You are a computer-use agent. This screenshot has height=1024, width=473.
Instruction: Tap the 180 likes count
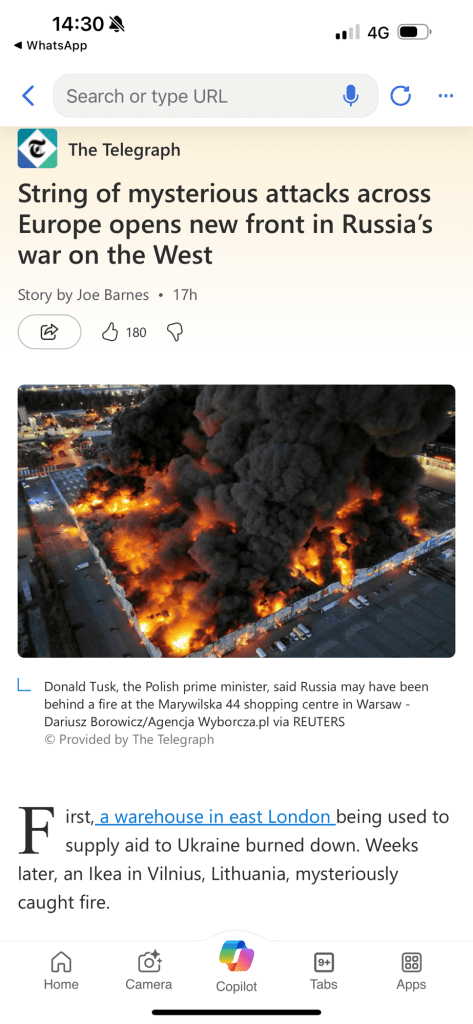136,332
